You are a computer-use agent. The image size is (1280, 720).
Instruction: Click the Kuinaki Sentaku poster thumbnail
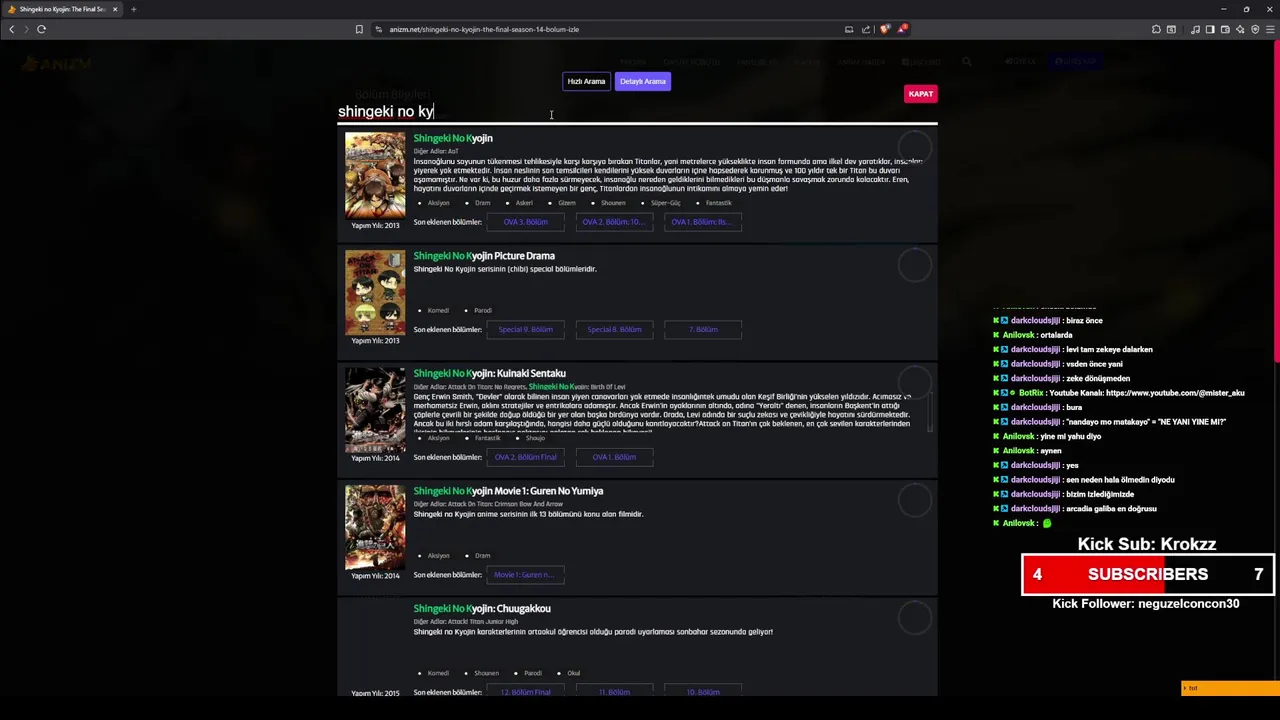[x=375, y=410]
